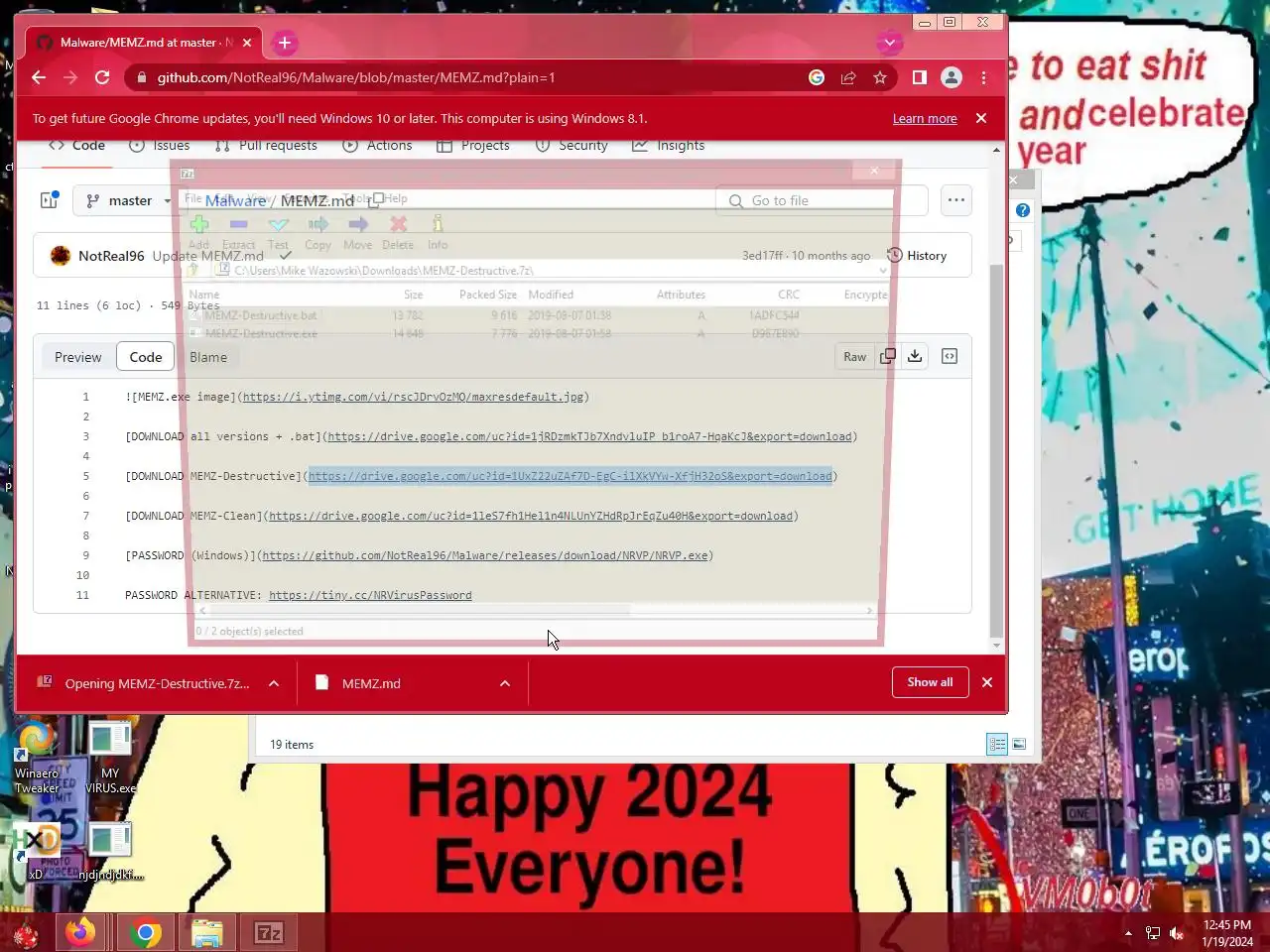Launch Firefox from the taskbar
Image resolution: width=1270 pixels, height=952 pixels.
click(81, 933)
